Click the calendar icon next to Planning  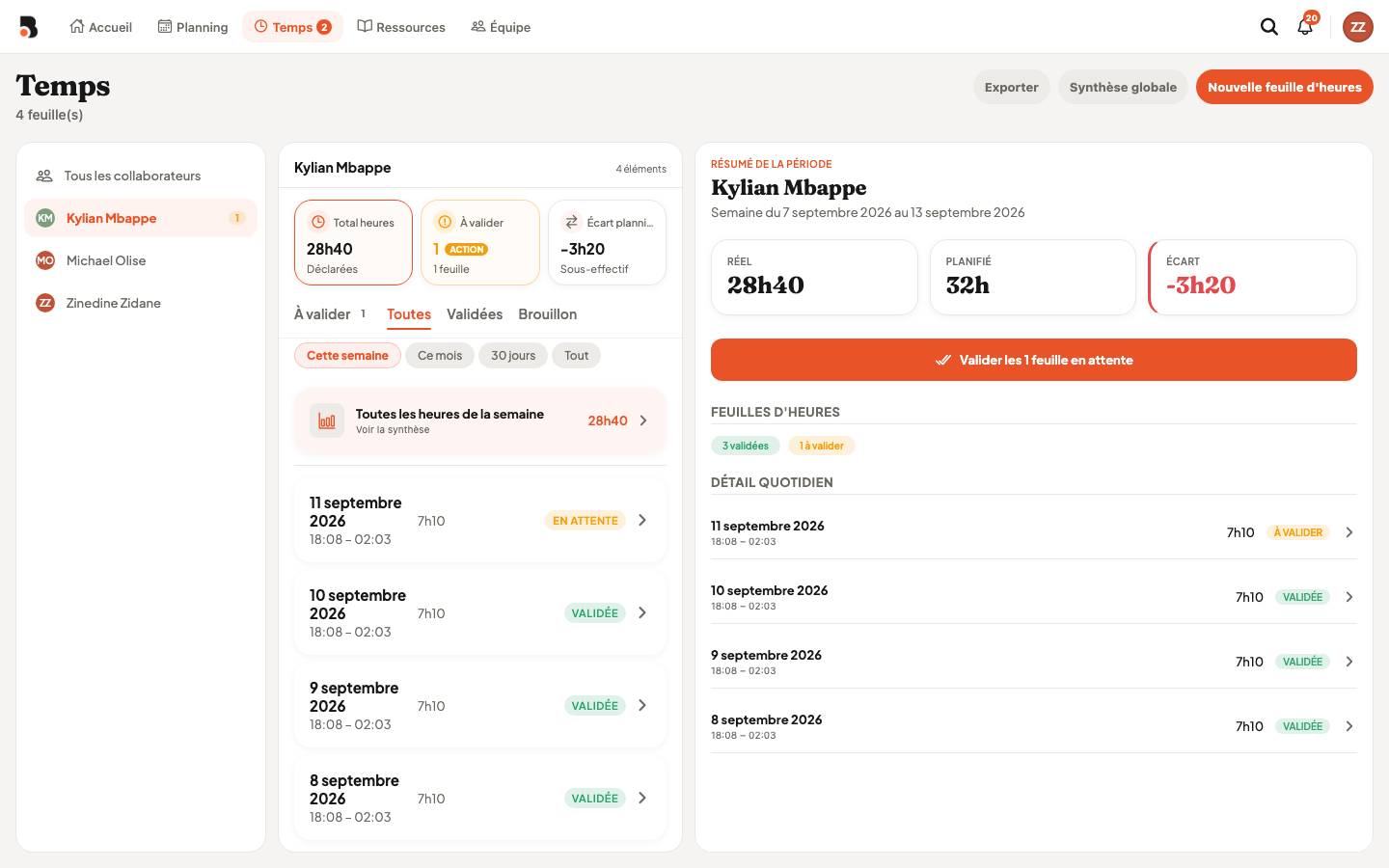165,27
